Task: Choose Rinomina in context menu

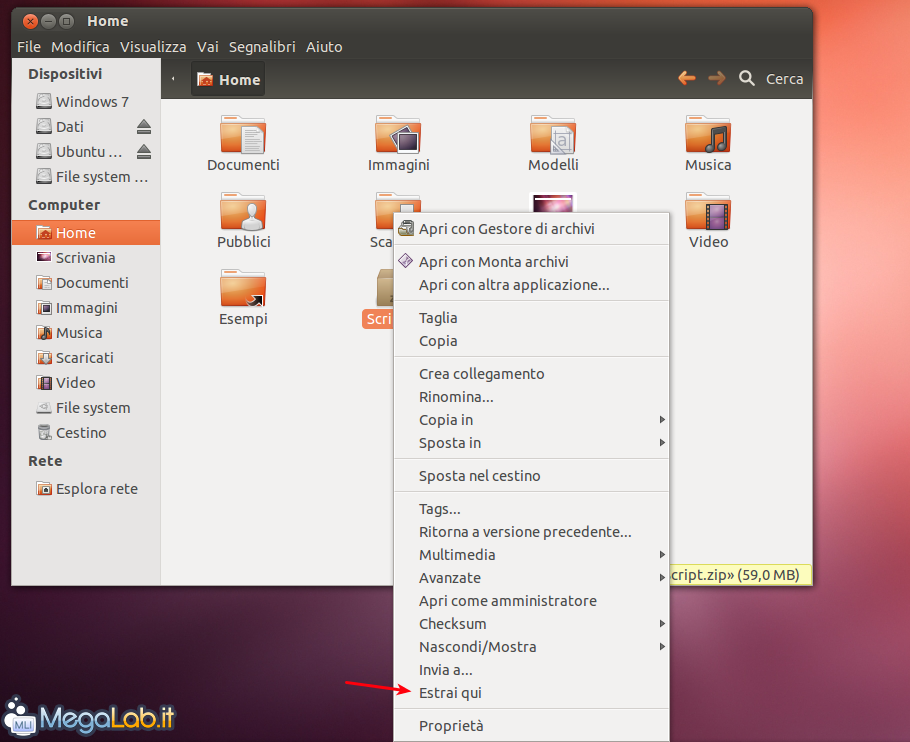Action: 532,397
